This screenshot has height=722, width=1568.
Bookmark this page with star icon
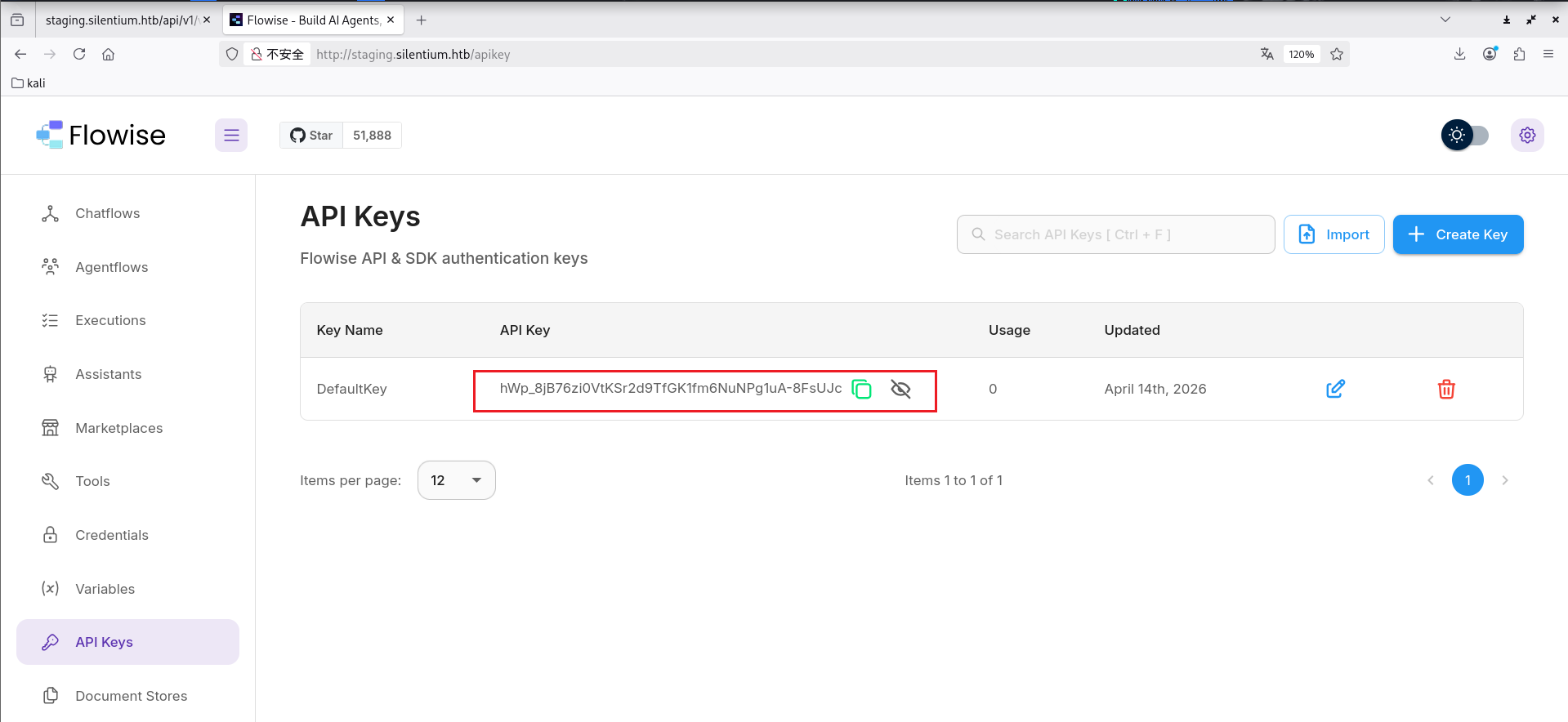pos(1337,54)
